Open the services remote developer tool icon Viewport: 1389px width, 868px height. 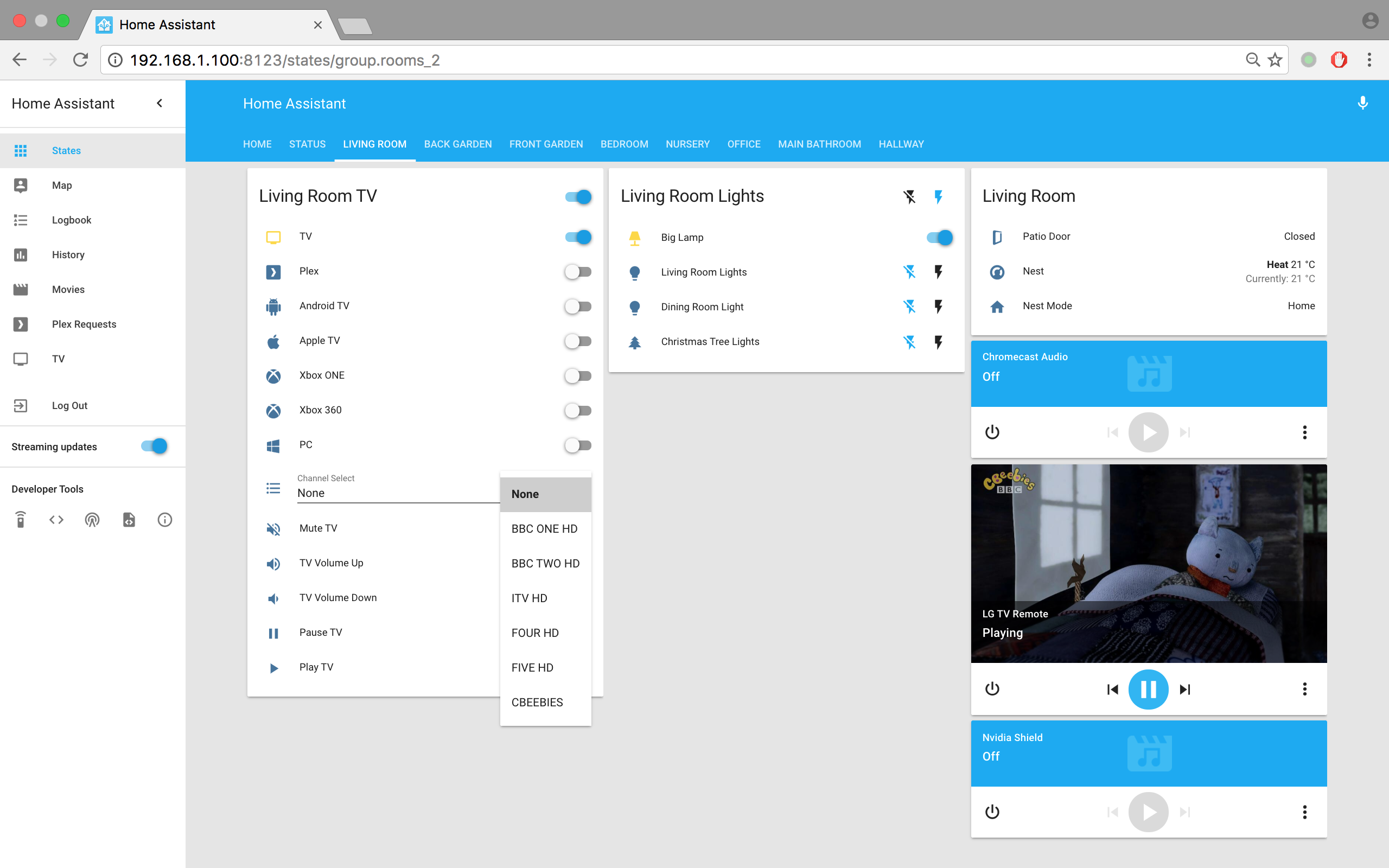tap(21, 520)
